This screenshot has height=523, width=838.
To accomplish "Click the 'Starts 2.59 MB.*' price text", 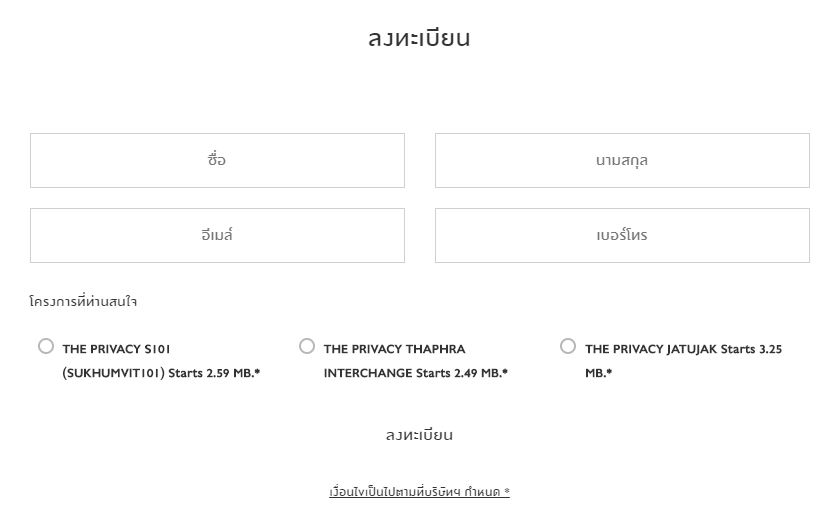I will point(214,373).
